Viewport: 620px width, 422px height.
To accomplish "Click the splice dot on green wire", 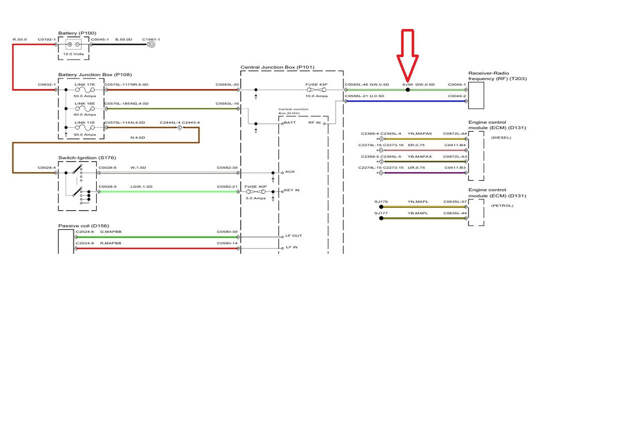I will pos(408,90).
